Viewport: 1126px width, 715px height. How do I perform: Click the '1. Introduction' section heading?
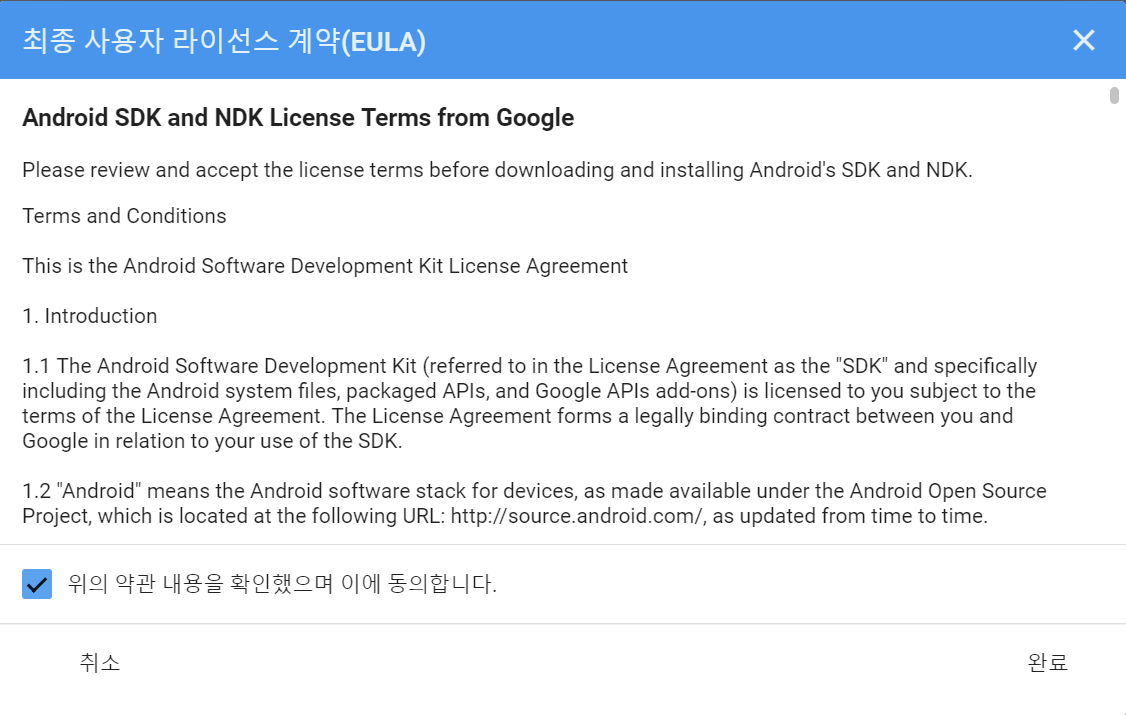click(x=90, y=316)
